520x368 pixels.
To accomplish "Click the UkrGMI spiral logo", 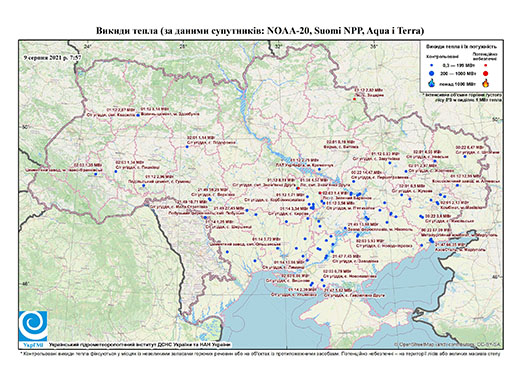I will click(x=33, y=327).
